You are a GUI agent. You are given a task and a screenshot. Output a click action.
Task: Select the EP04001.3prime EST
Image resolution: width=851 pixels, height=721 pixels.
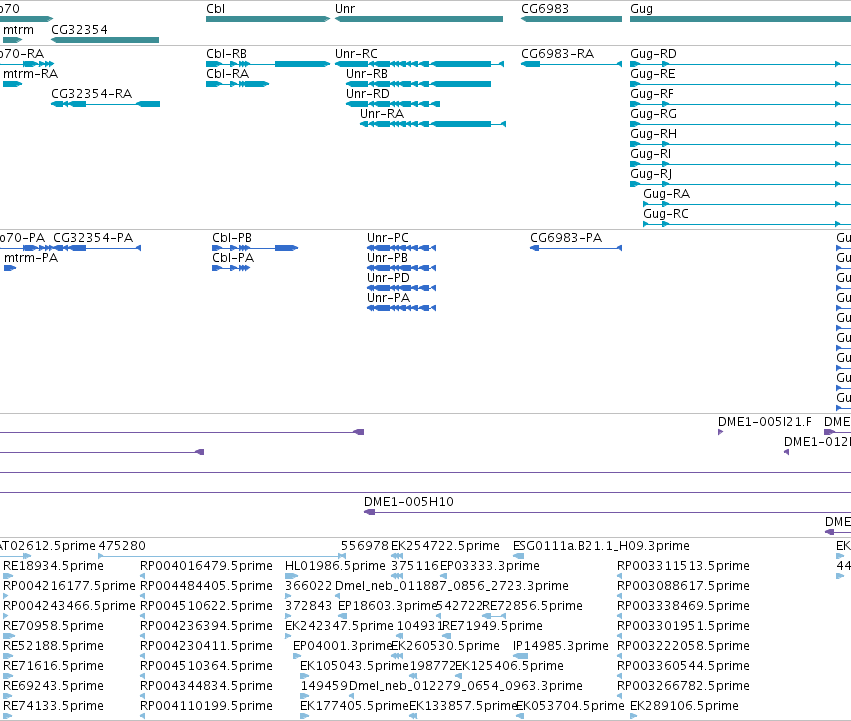coord(297,656)
